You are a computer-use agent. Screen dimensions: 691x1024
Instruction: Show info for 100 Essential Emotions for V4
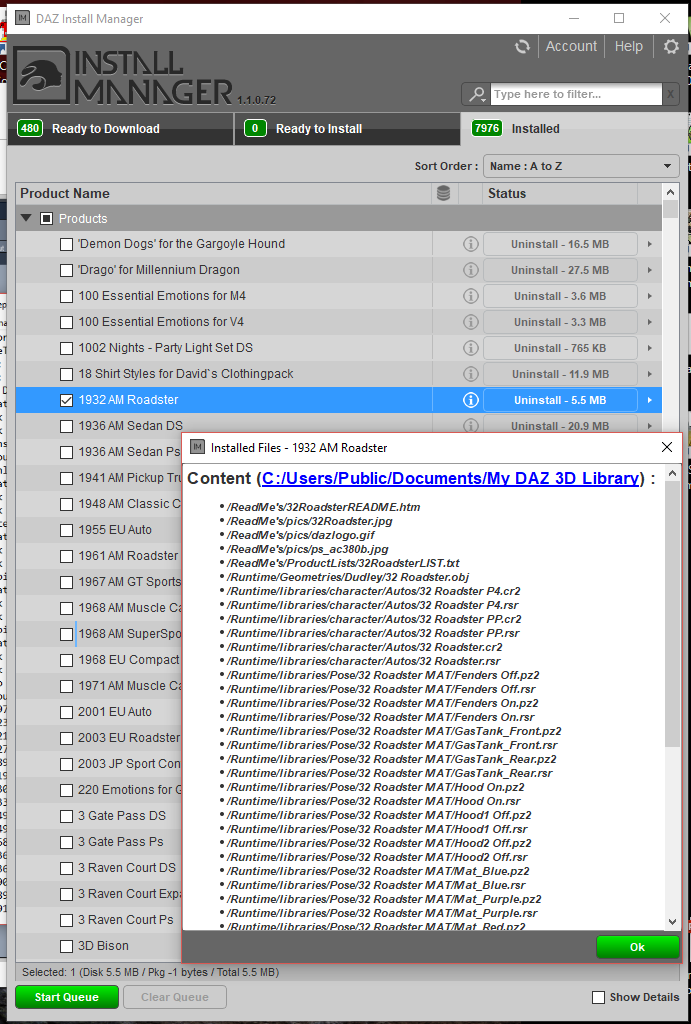(470, 322)
